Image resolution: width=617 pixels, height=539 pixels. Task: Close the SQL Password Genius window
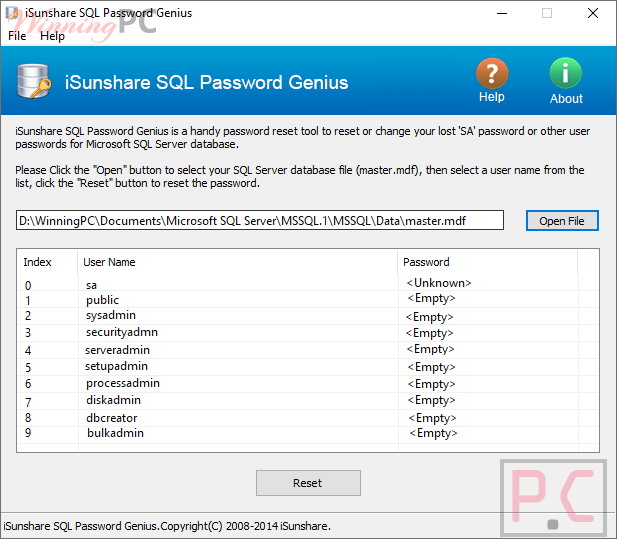[593, 13]
